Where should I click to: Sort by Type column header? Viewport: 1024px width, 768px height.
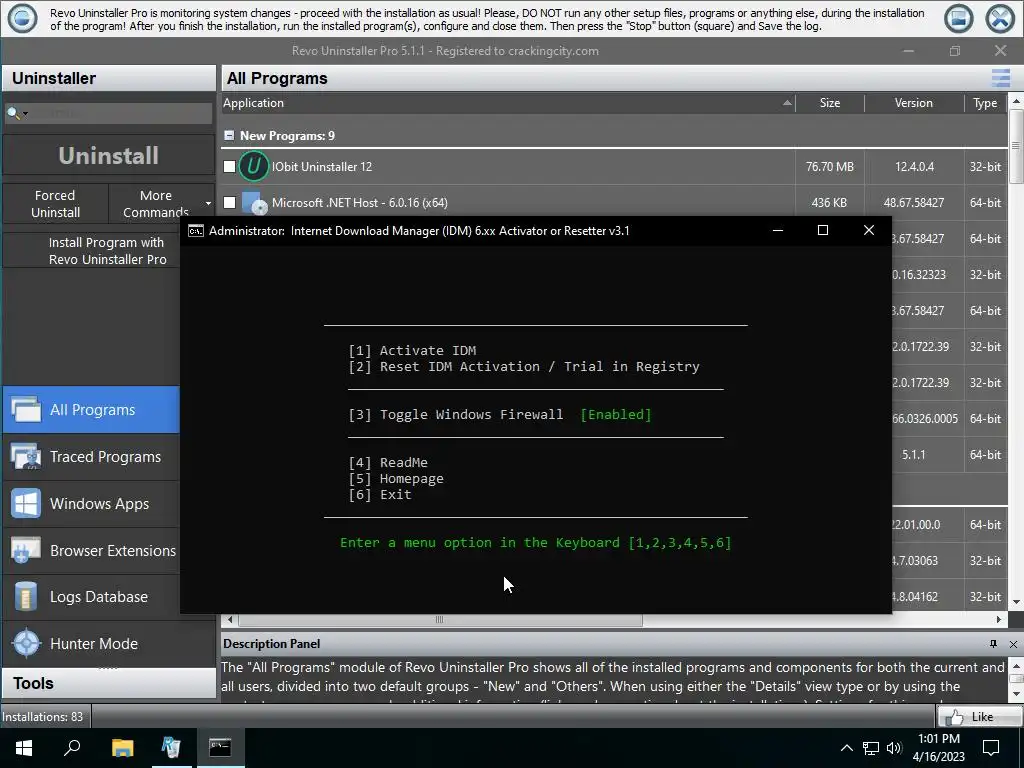click(985, 103)
